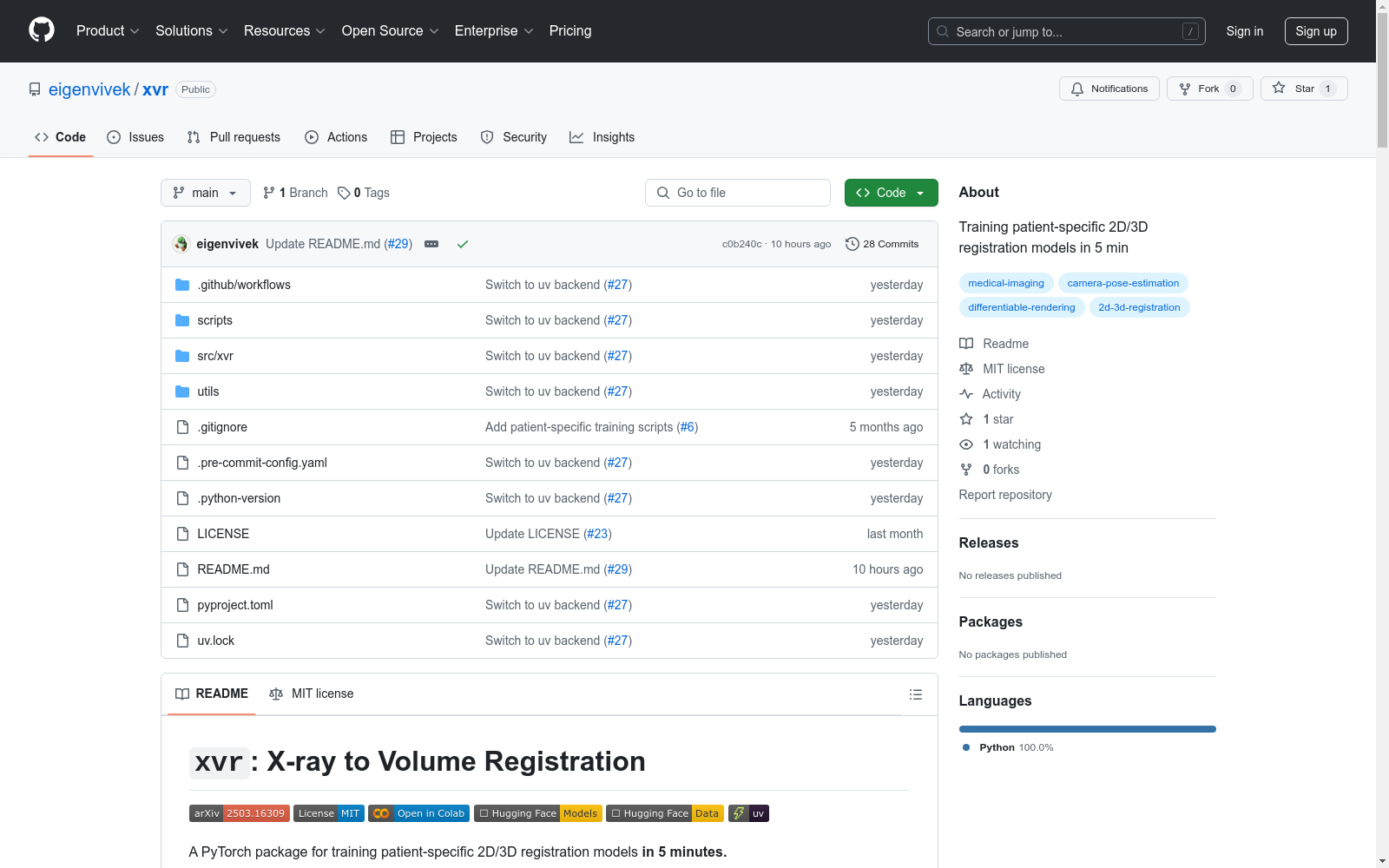
Task: Click the commit status checkmark icon
Action: [x=463, y=244]
